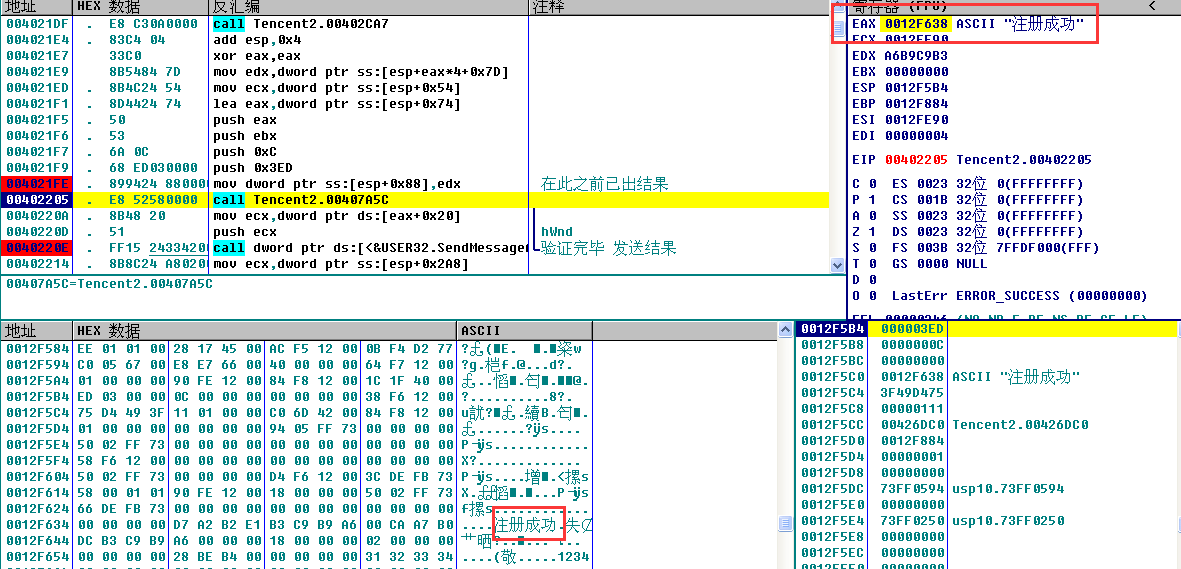Select dump row address 0012F654
Viewport: 1181px width, 569px height.
click(37, 556)
